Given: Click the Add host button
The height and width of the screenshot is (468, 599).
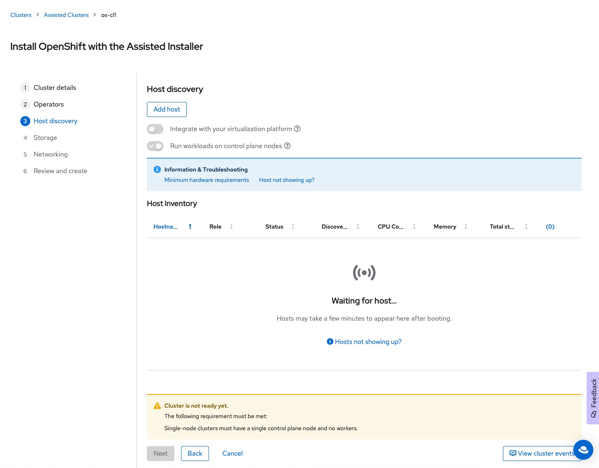Looking at the screenshot, I should pyautogui.click(x=167, y=109).
